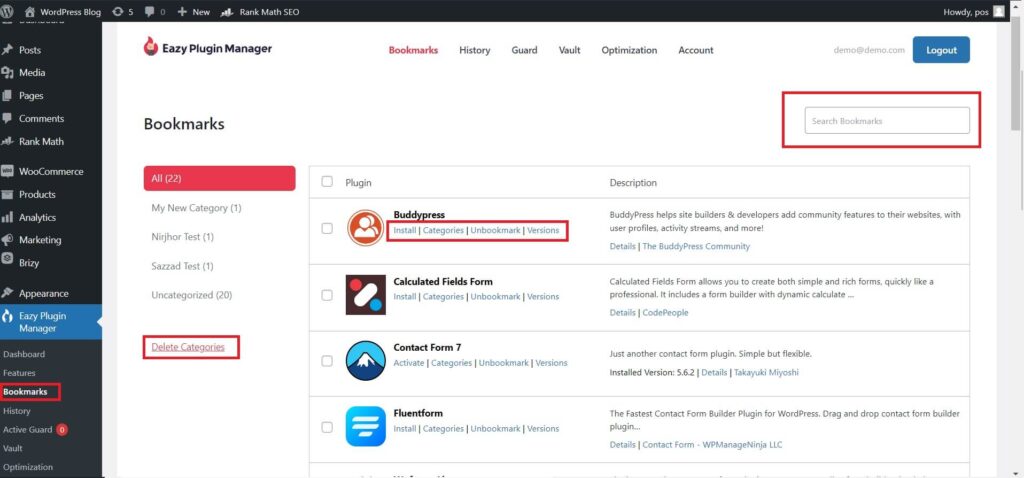Image resolution: width=1024 pixels, height=478 pixels.
Task: Open Rank Math in the sidebar
Action: pos(41,141)
